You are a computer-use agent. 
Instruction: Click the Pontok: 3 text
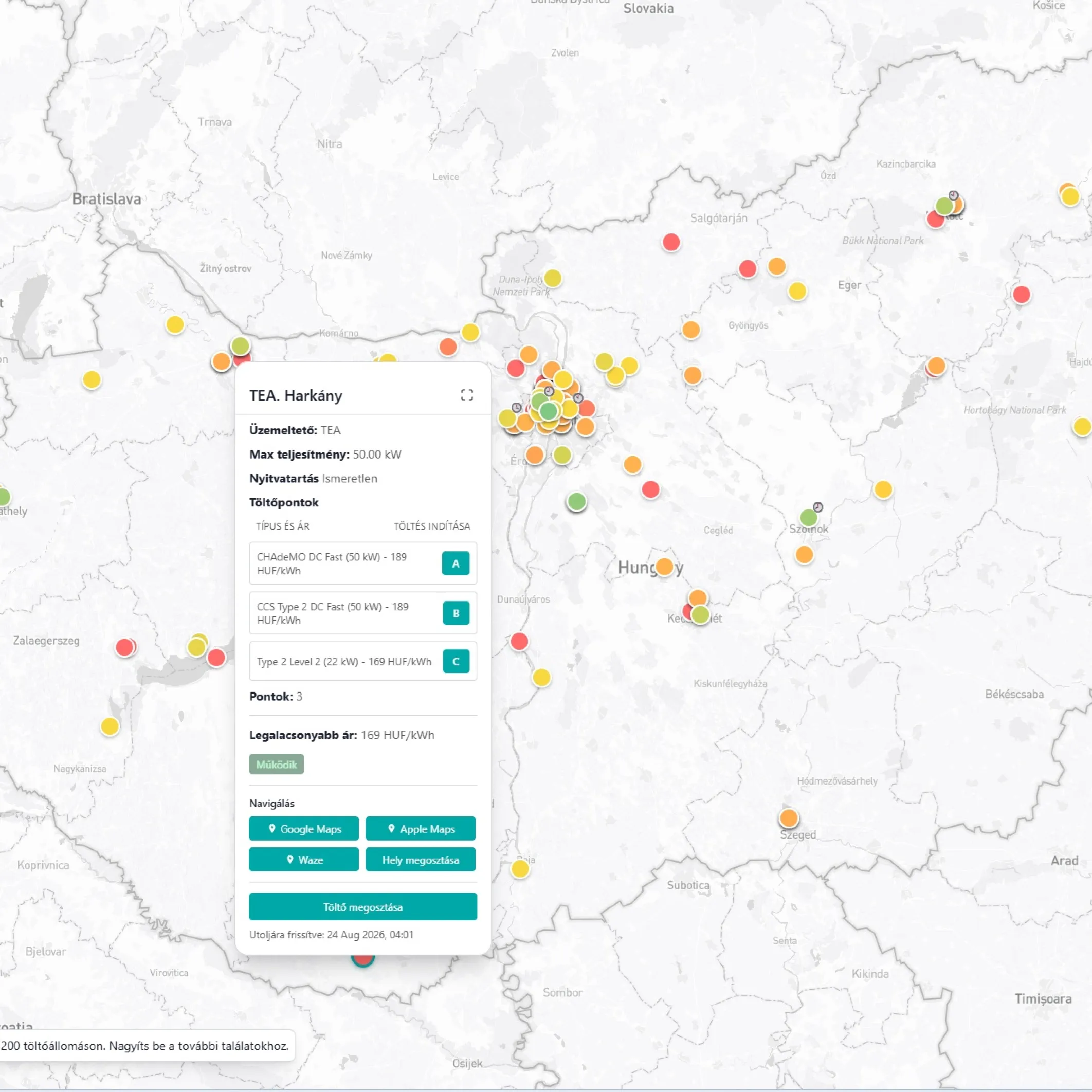pyautogui.click(x=276, y=696)
